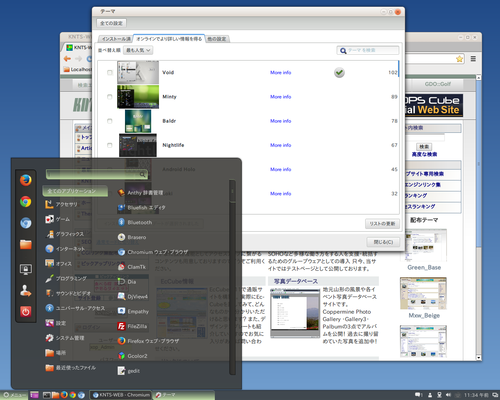Open the volume icon in the system tray
The height and width of the screenshot is (400, 500).
pyautogui.click(x=449, y=395)
